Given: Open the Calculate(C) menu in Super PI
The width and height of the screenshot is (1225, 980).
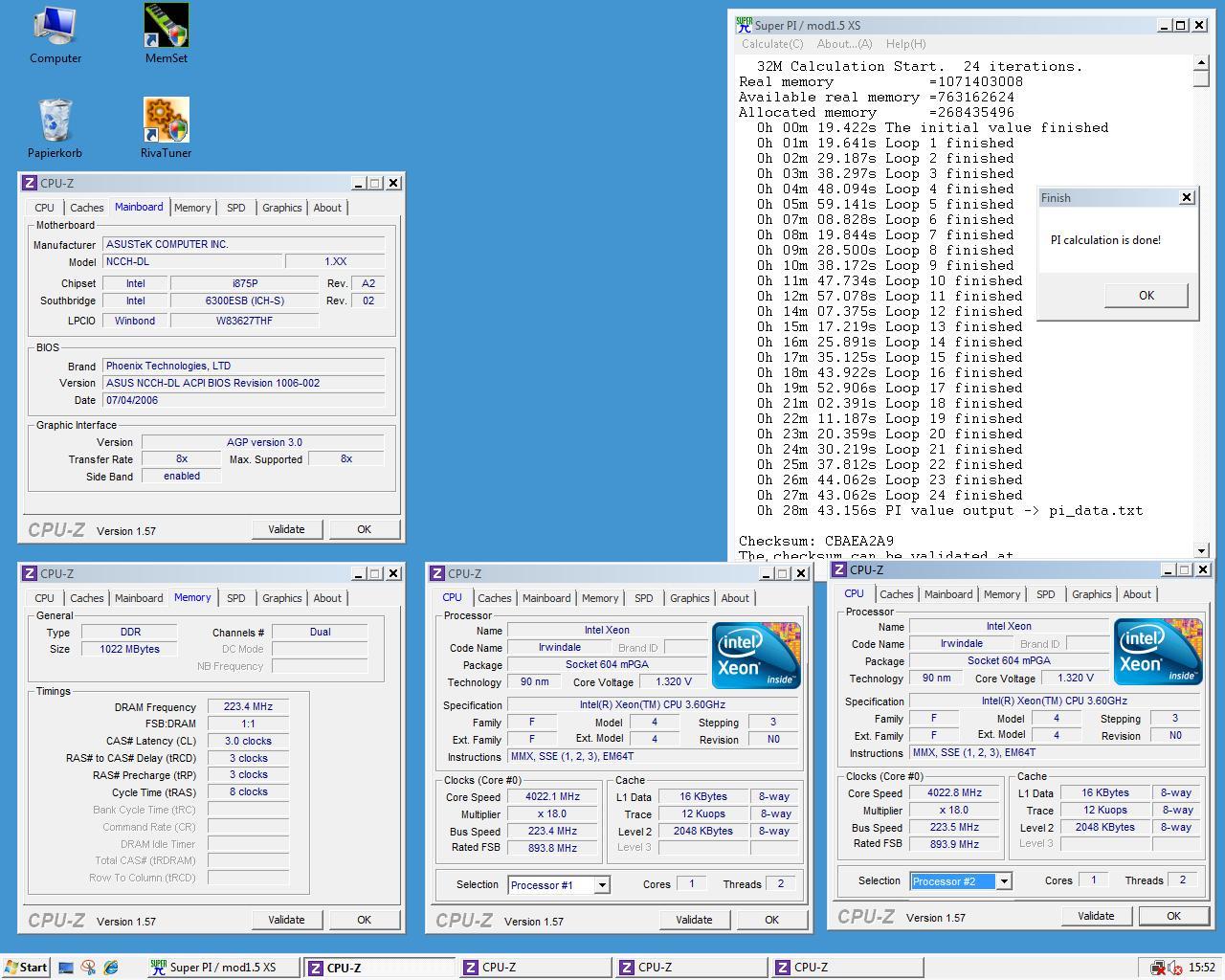Looking at the screenshot, I should [x=772, y=44].
